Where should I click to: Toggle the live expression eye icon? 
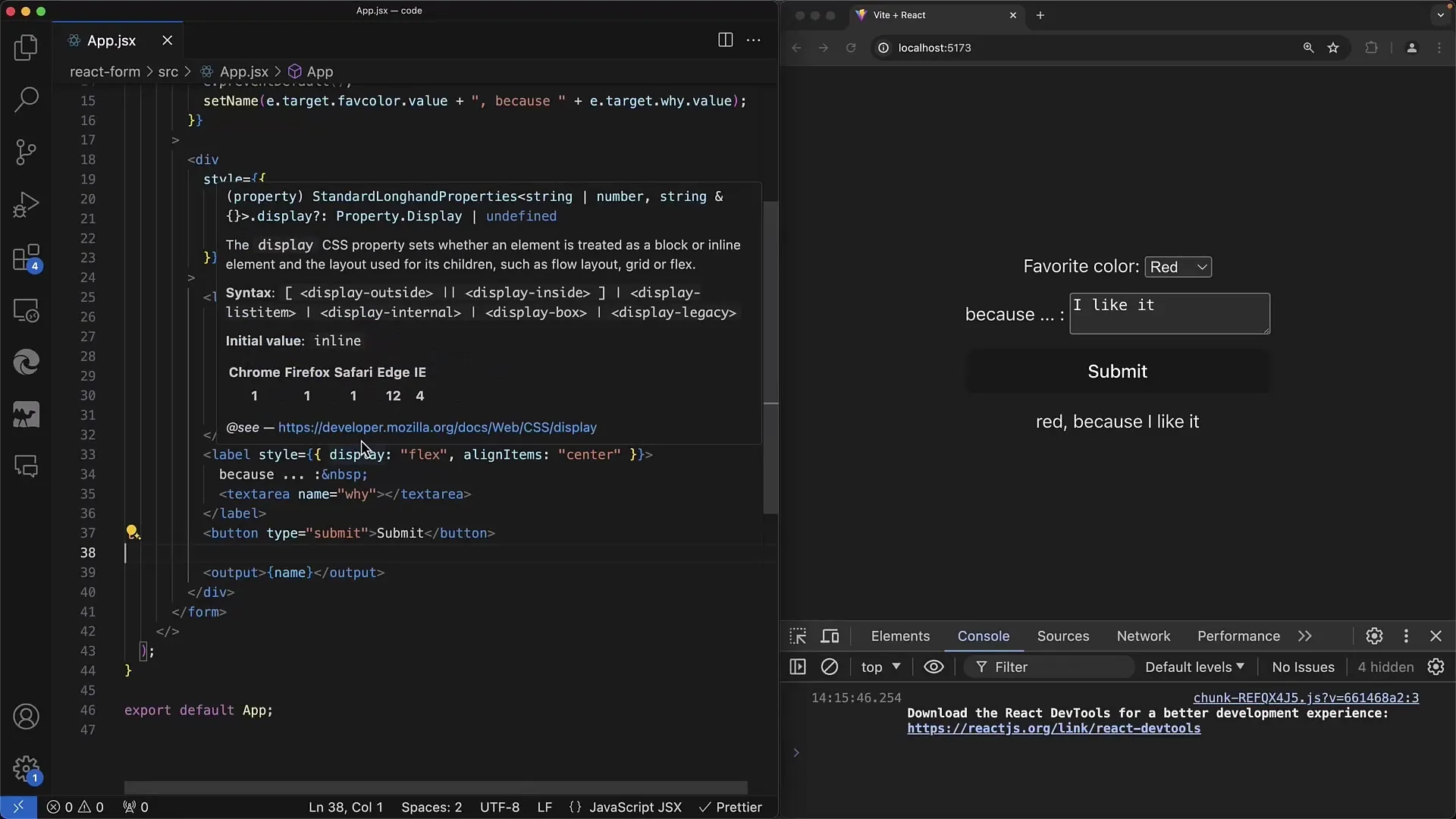coord(934,667)
